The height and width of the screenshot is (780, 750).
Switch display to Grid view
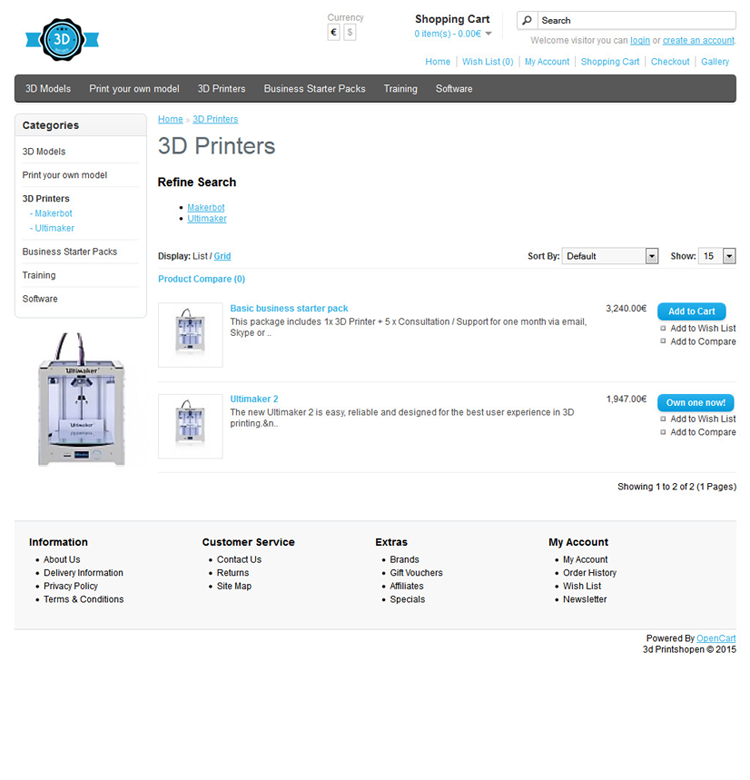coord(222,256)
